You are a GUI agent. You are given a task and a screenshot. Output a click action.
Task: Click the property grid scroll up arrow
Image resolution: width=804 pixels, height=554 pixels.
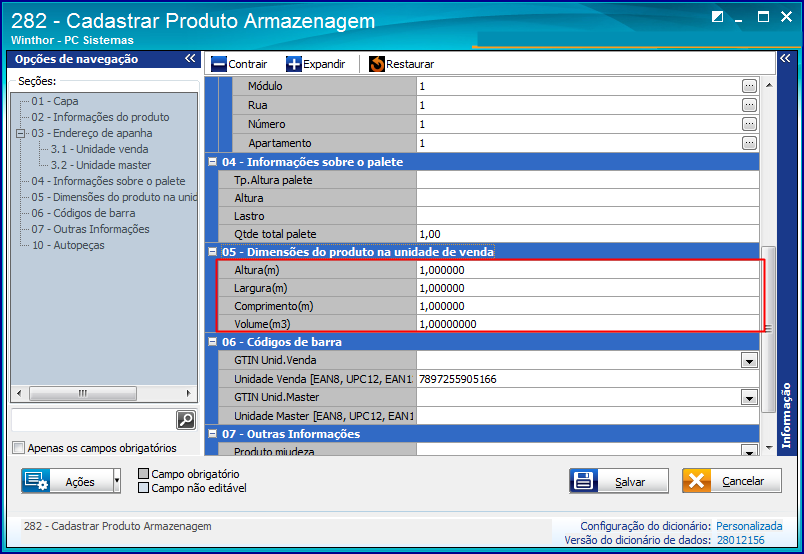pyautogui.click(x=769, y=85)
